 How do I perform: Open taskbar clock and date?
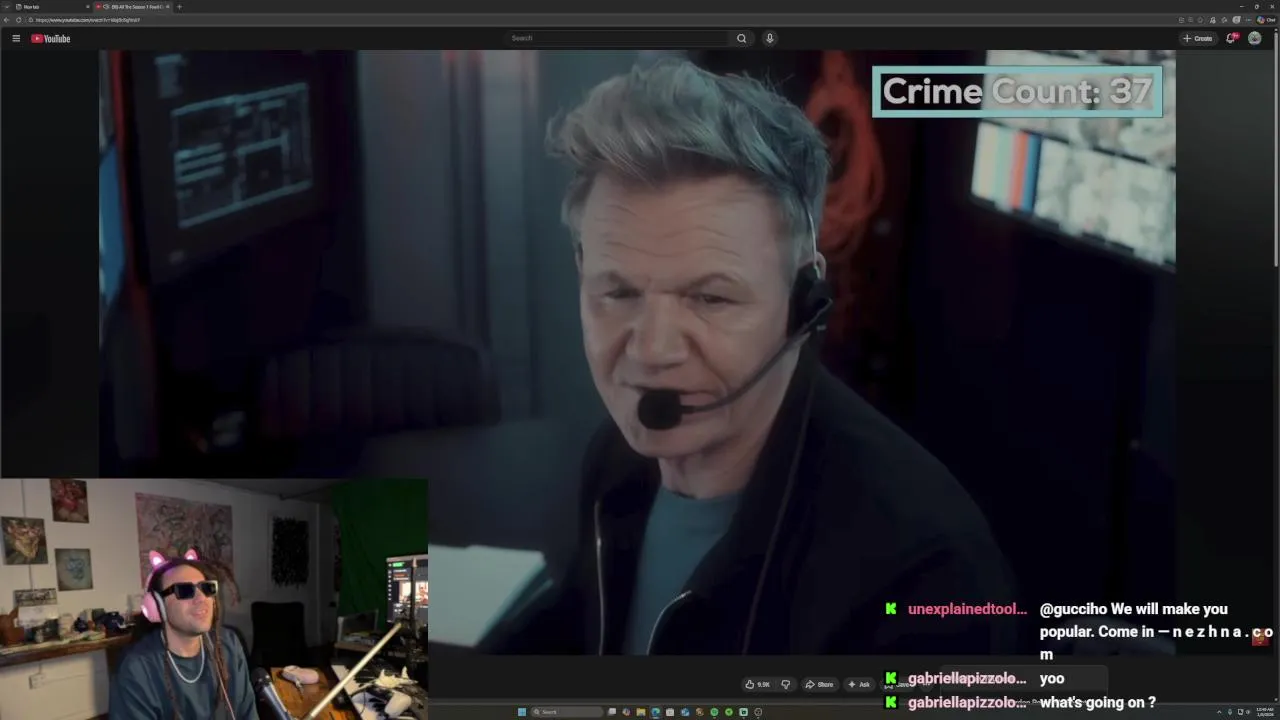(1264, 712)
